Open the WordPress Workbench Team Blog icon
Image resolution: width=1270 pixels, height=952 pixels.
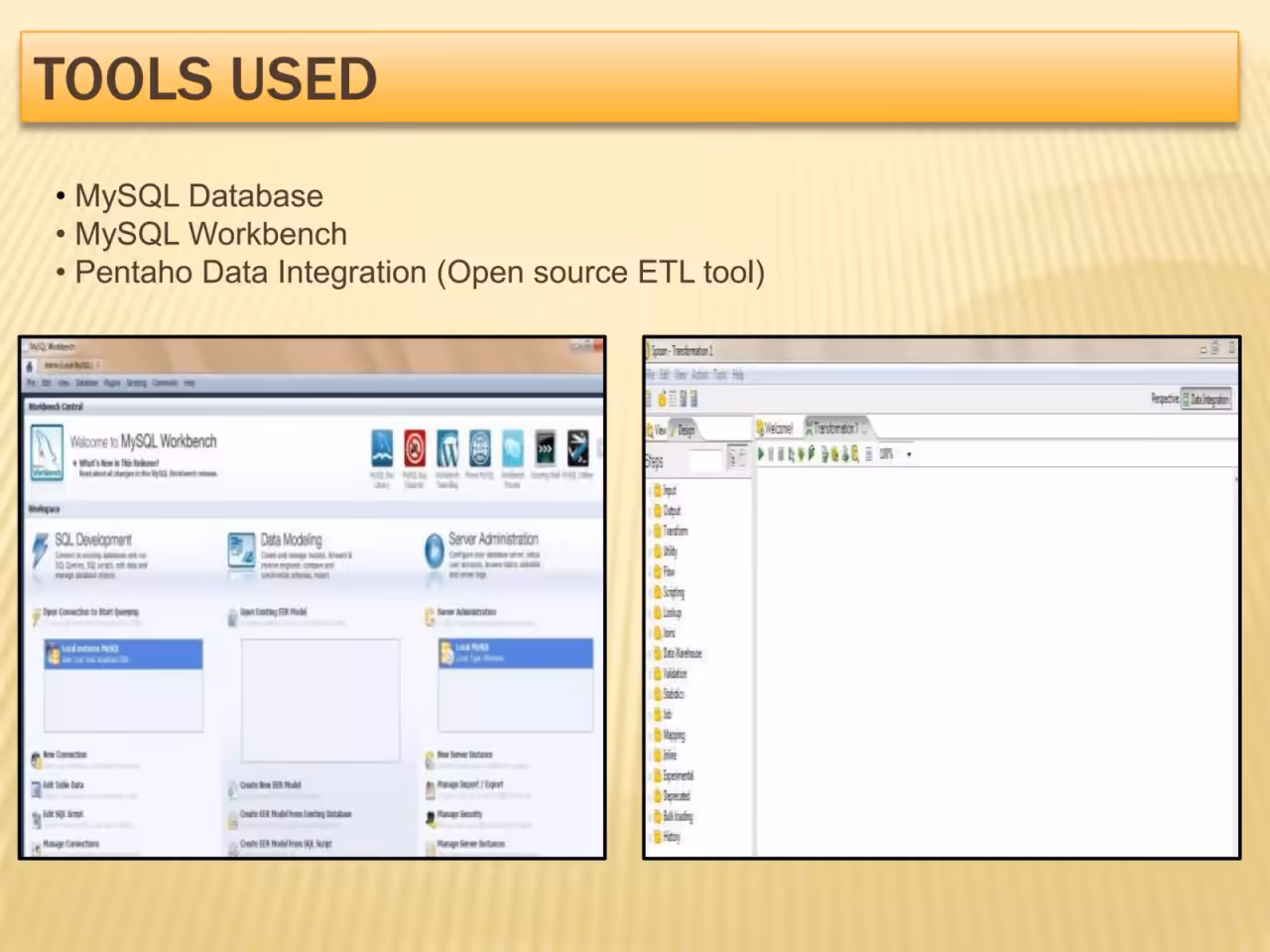(x=447, y=448)
